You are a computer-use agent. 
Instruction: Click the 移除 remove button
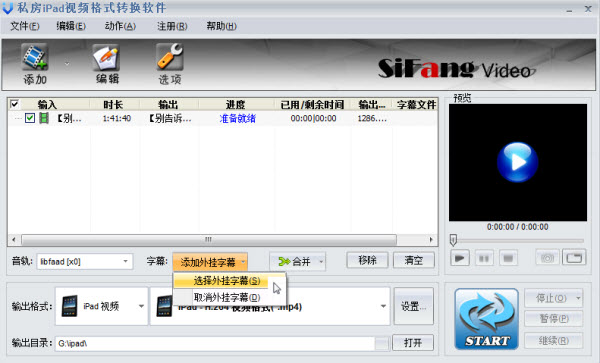pyautogui.click(x=367, y=260)
